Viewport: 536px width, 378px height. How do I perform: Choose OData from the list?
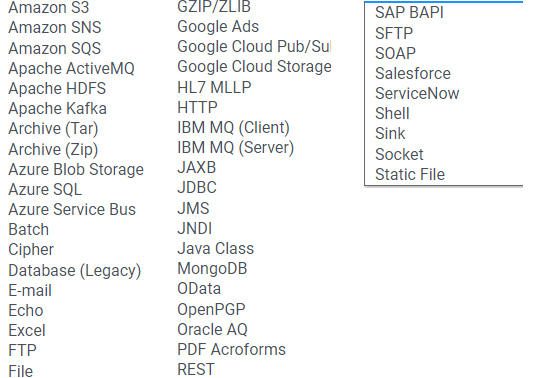199,289
